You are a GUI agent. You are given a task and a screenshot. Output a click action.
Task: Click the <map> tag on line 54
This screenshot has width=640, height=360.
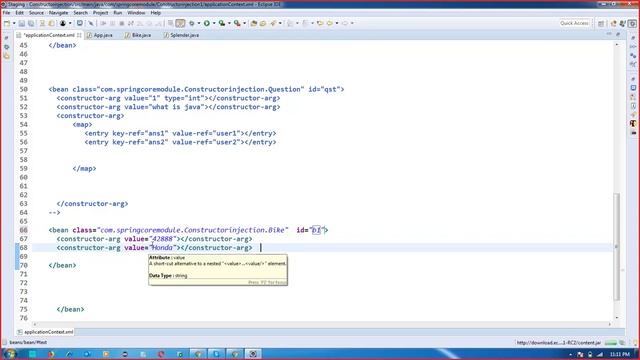coord(82,124)
